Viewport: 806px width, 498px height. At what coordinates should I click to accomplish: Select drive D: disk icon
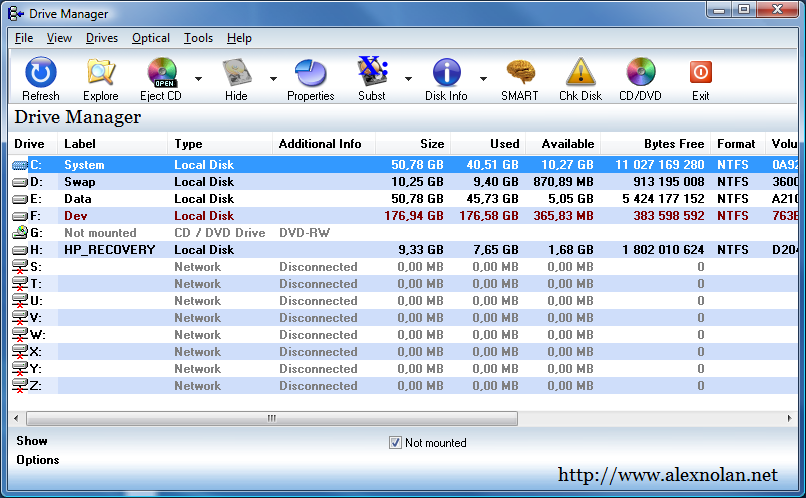coord(20,182)
